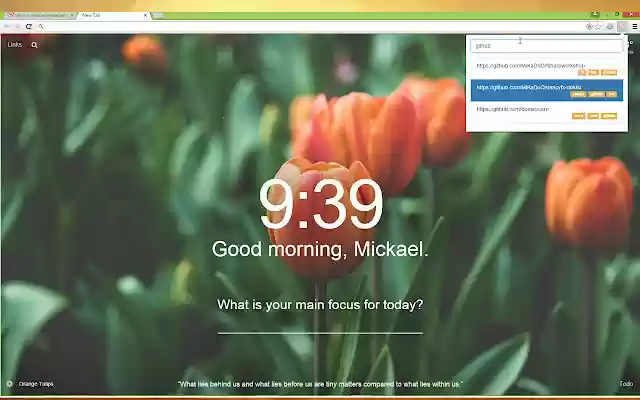Open the Todo panel

[x=626, y=384]
